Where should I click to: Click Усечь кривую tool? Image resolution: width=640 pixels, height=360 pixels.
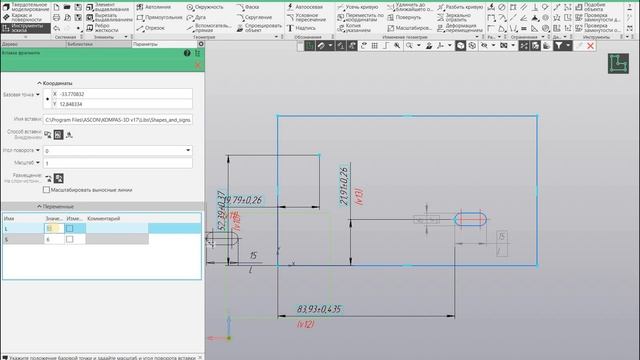tap(358, 7)
